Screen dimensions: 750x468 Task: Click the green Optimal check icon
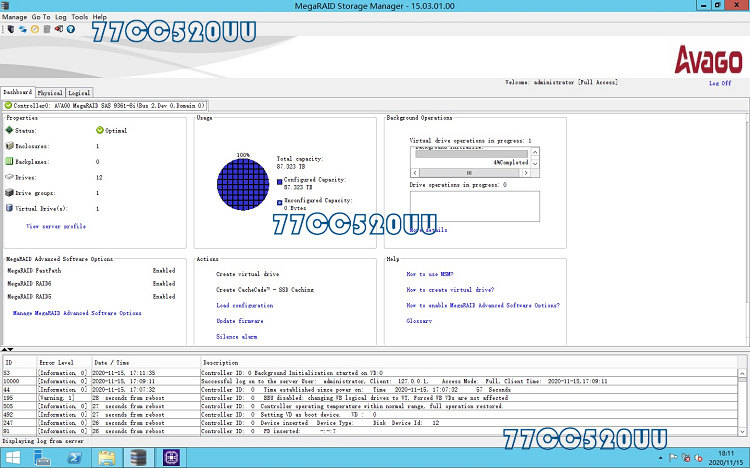99,130
